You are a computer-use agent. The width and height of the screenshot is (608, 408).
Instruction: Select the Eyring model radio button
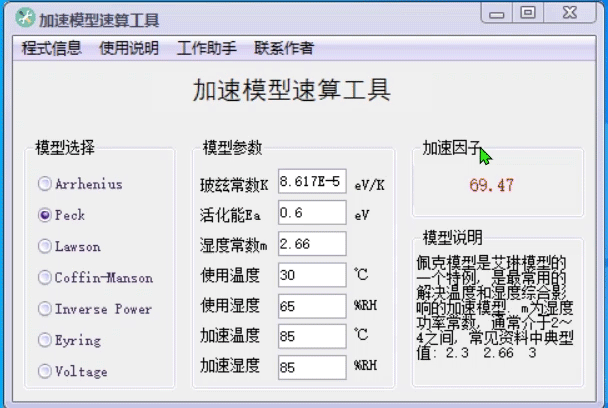click(x=45, y=340)
